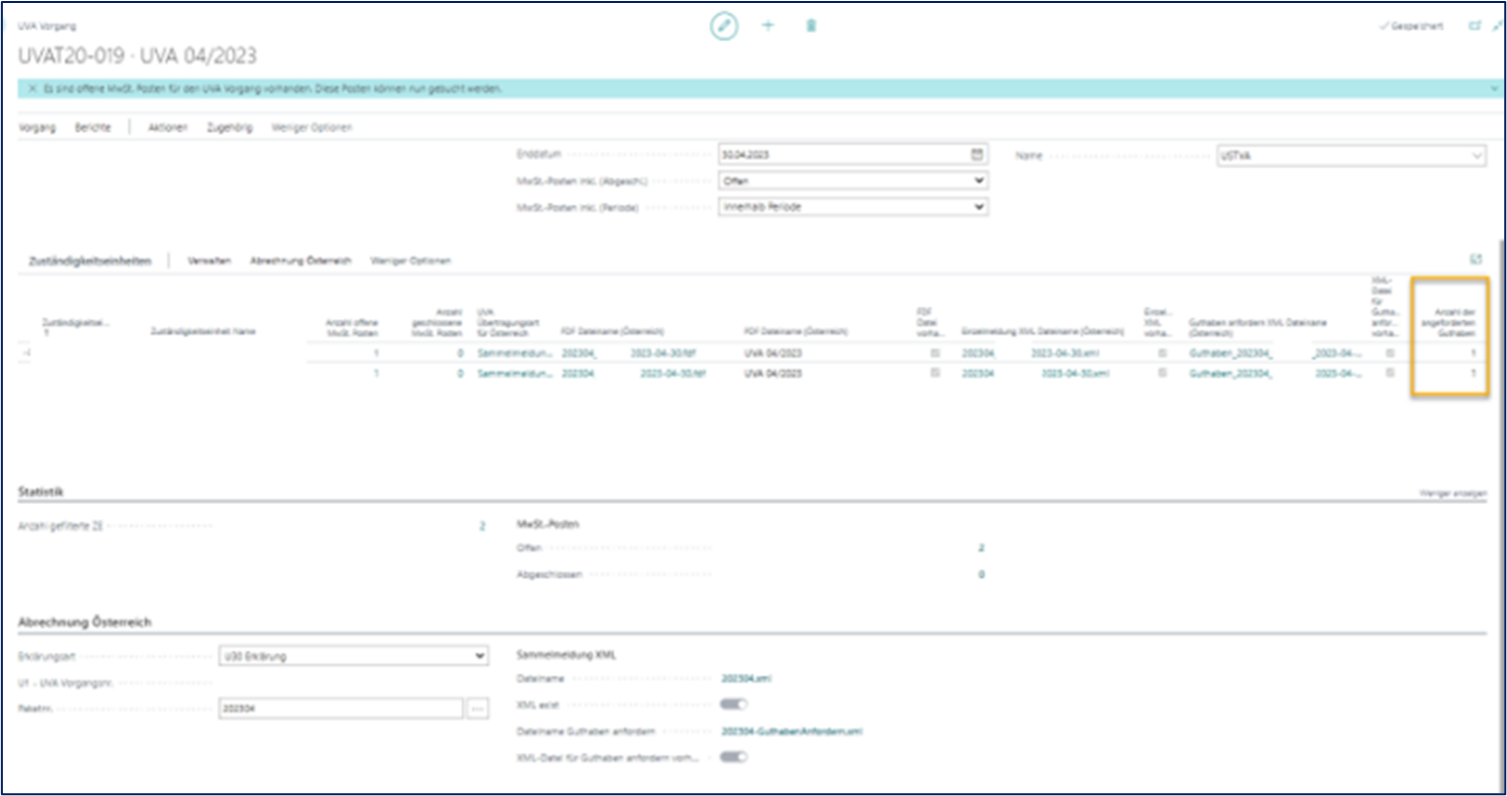Open the Berichte menu
Viewport: 1507px width, 796px height.
pos(93,128)
